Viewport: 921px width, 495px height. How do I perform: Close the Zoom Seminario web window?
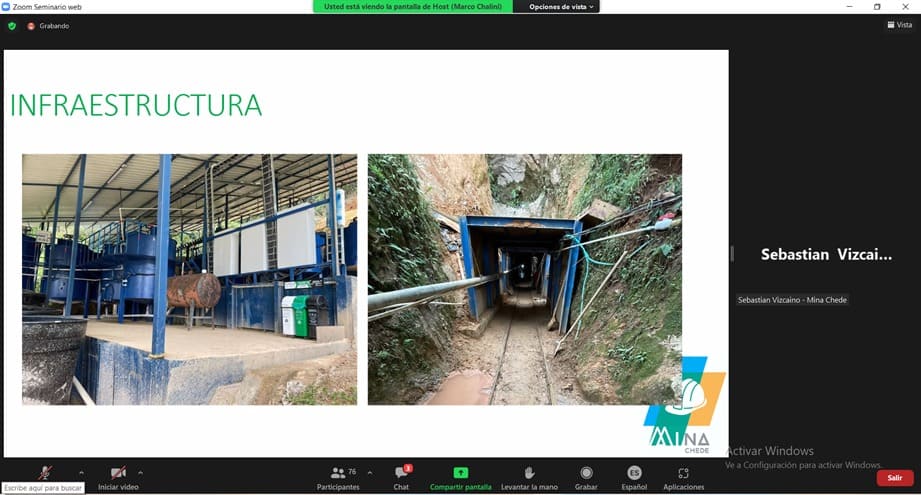click(x=905, y=6)
